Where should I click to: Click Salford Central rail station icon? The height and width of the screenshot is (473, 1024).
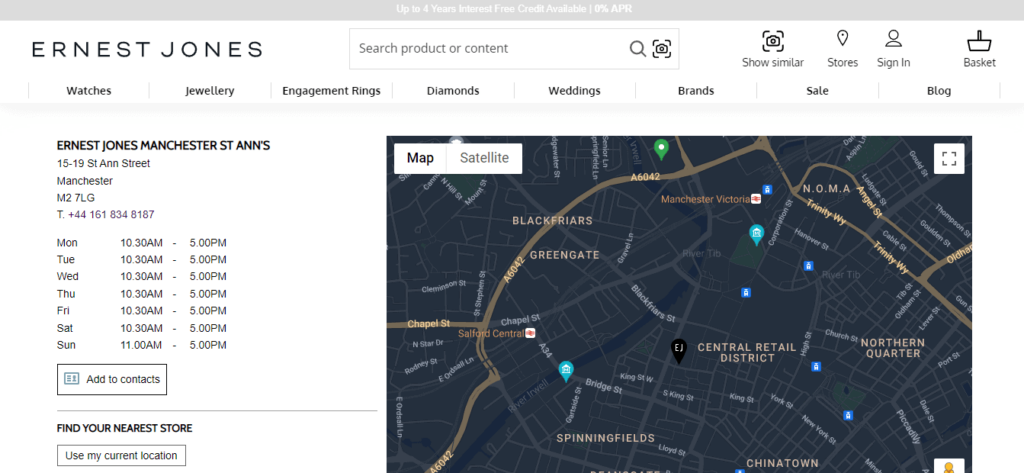[530, 333]
